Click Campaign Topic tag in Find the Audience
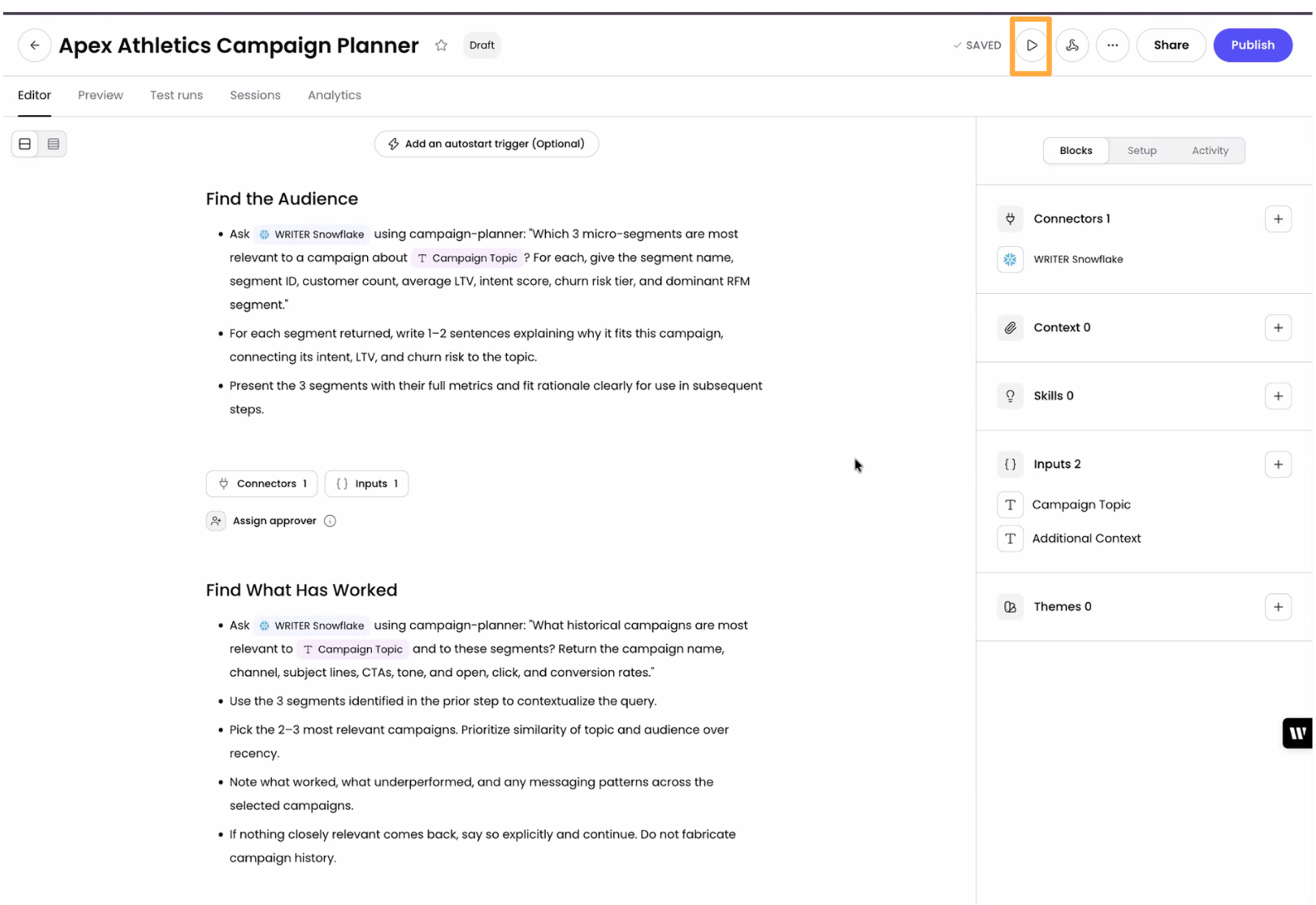The image size is (1316, 905). click(467, 258)
